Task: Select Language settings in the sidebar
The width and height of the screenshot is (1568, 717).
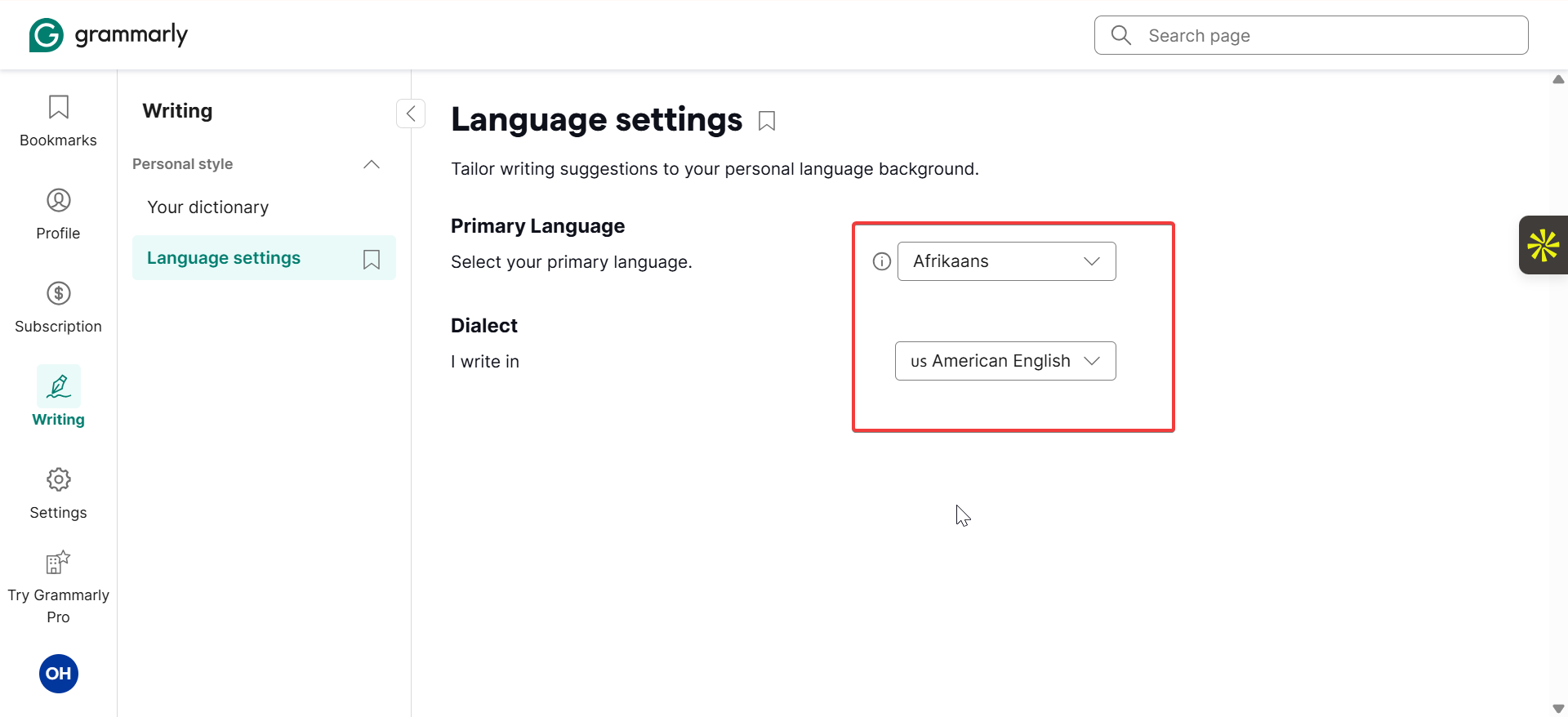Action: coord(224,258)
